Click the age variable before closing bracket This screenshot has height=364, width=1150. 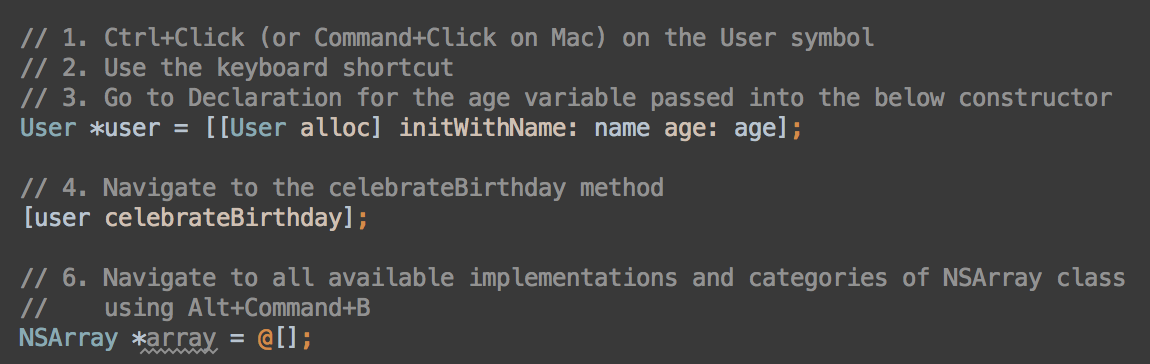(x=755, y=129)
